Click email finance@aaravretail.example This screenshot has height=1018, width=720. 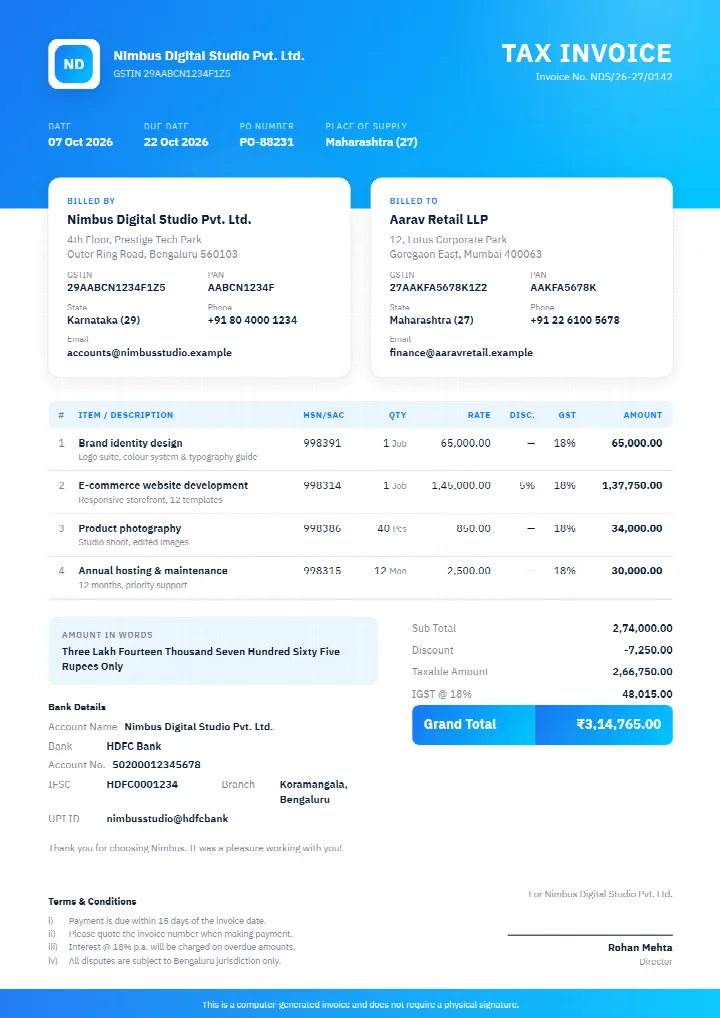coord(461,353)
